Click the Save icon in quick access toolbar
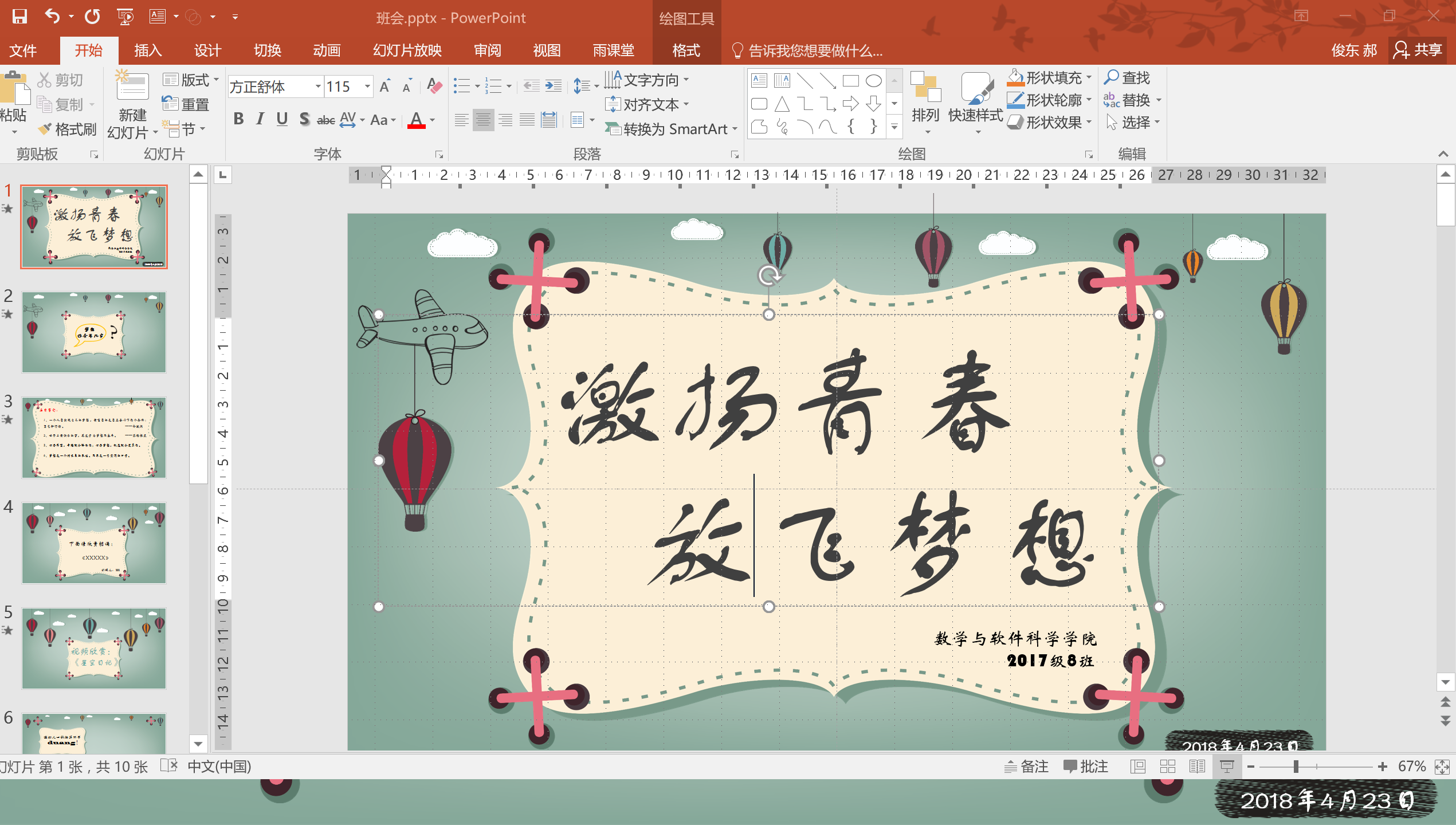 [x=19, y=17]
